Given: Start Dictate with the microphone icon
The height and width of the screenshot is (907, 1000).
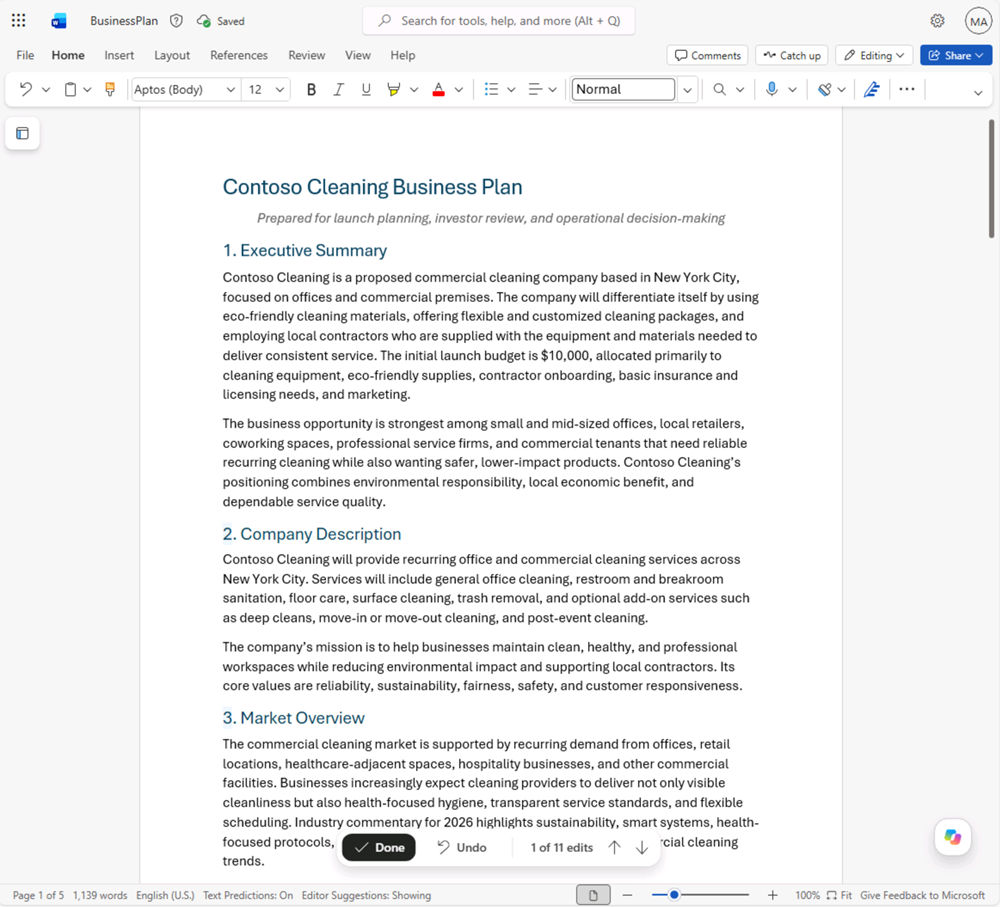Looking at the screenshot, I should coord(772,89).
